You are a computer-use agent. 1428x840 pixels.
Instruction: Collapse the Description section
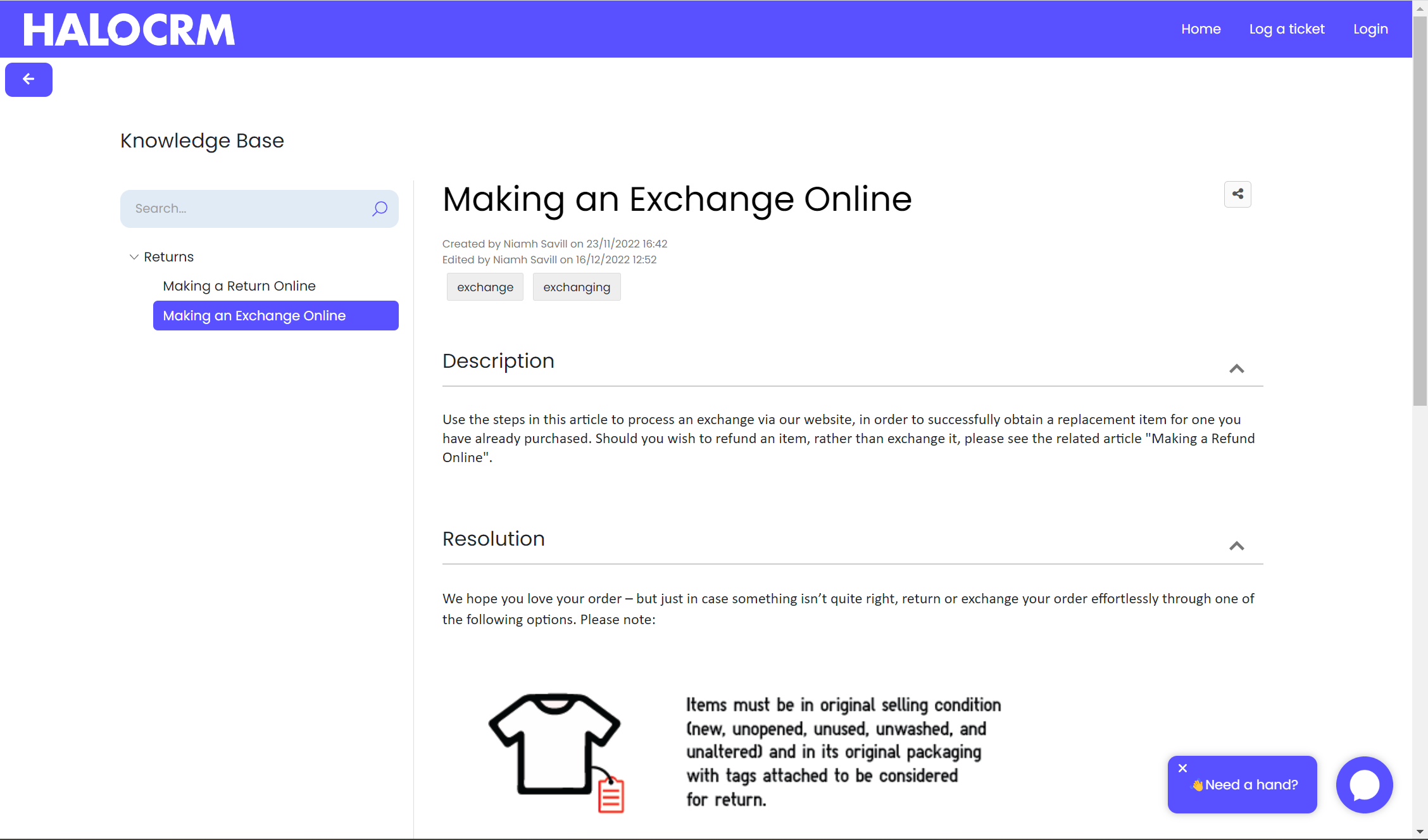tap(1236, 368)
